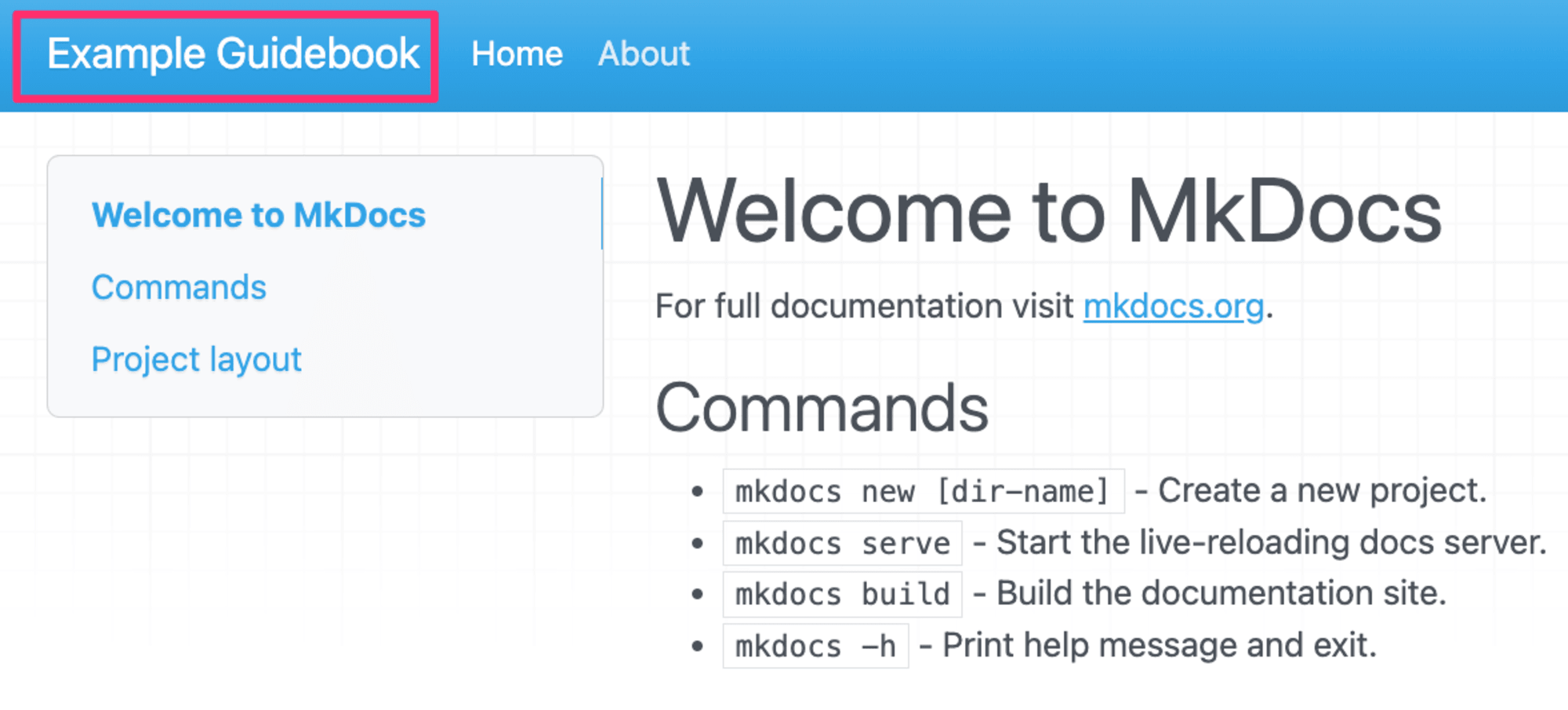Follow the mkdocs.org hyperlink
This screenshot has width=1568, height=710.
click(1174, 306)
